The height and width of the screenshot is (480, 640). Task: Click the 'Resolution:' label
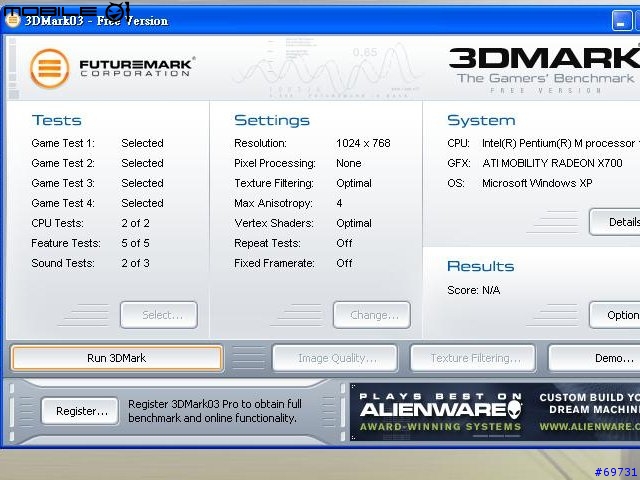coord(260,143)
